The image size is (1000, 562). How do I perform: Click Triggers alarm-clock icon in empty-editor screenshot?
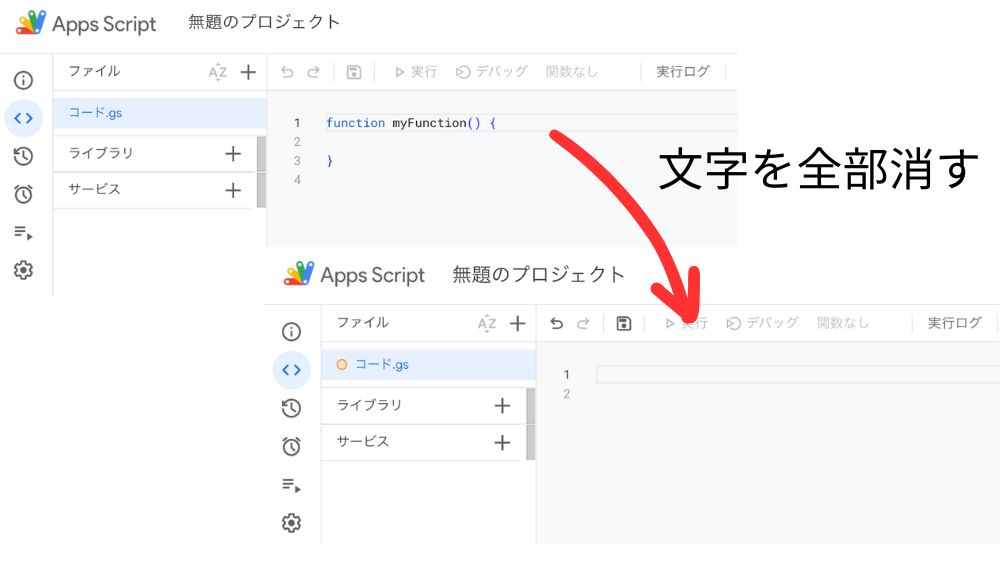pos(291,446)
